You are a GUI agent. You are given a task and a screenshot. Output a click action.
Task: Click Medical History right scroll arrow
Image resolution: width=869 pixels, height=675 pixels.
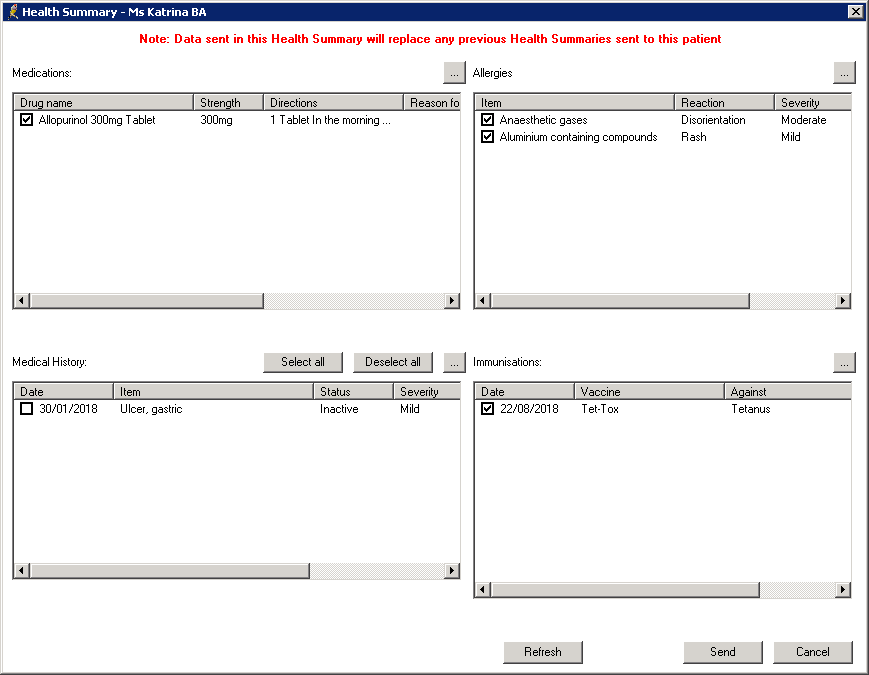(x=452, y=571)
